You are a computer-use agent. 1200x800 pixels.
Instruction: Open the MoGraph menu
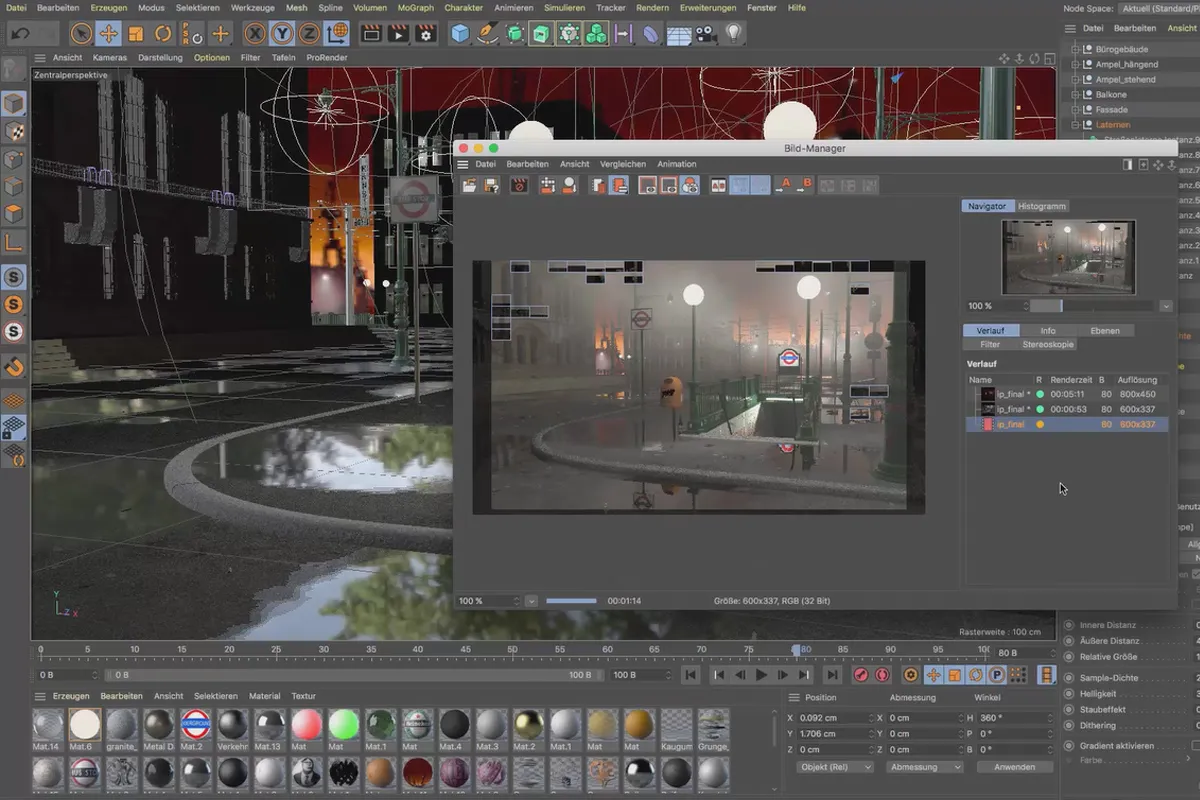click(x=415, y=7)
